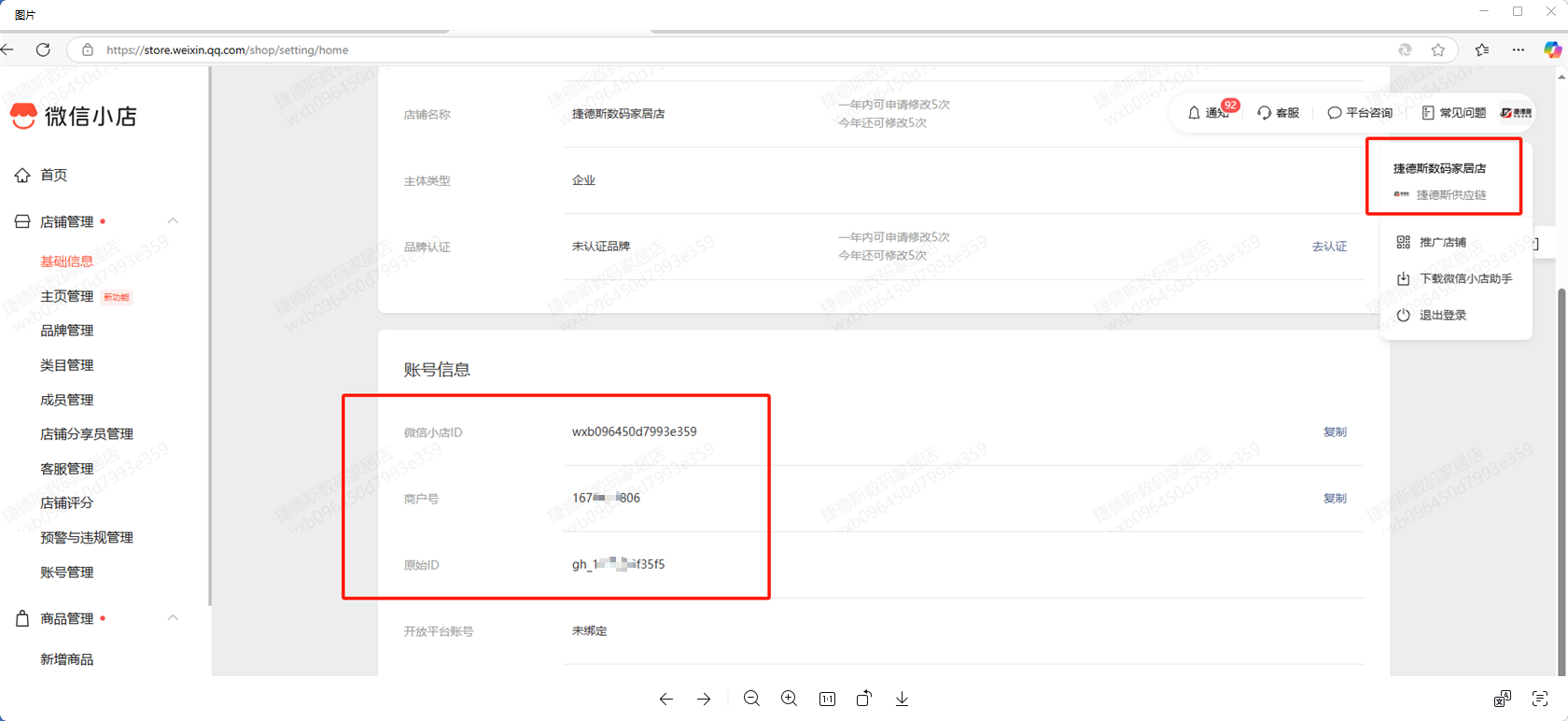Screen dimensions: 1568x721
Task: Open notifications bell 通知
Action: click(x=1209, y=113)
